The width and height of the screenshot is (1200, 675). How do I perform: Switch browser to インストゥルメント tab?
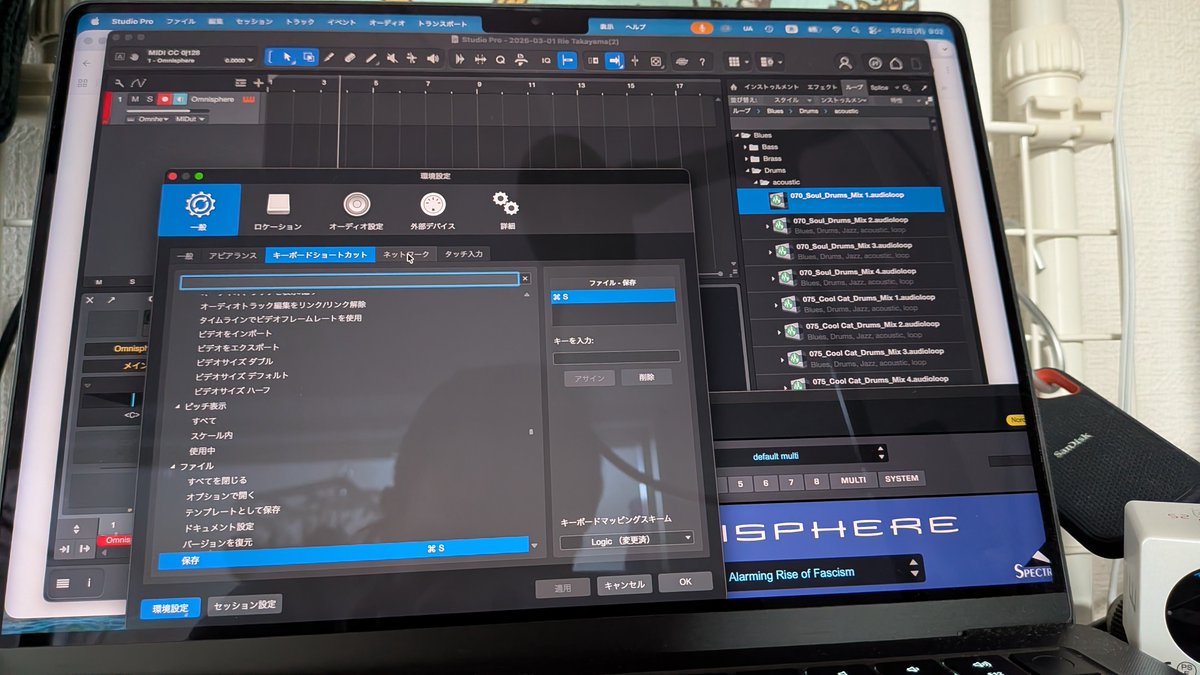(x=771, y=88)
